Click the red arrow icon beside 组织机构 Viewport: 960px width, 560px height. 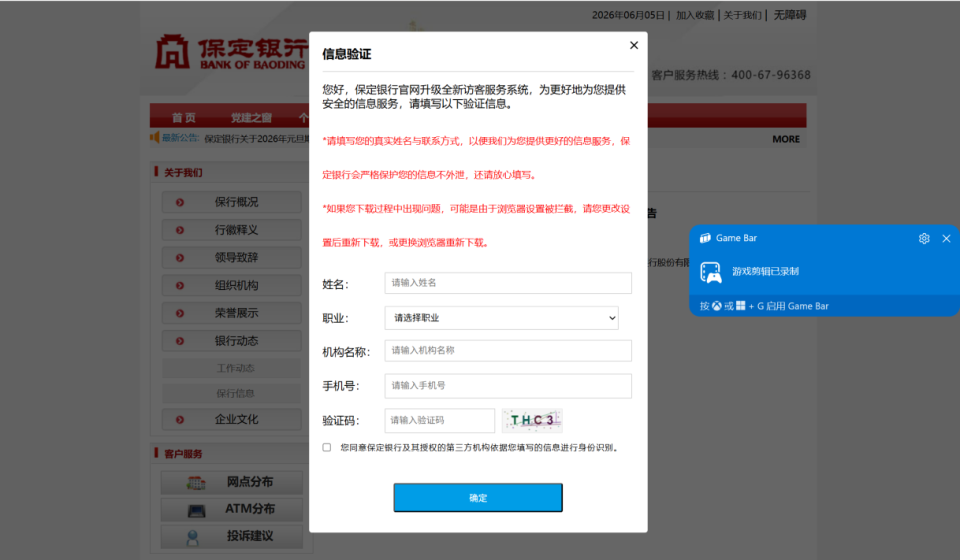click(180, 285)
